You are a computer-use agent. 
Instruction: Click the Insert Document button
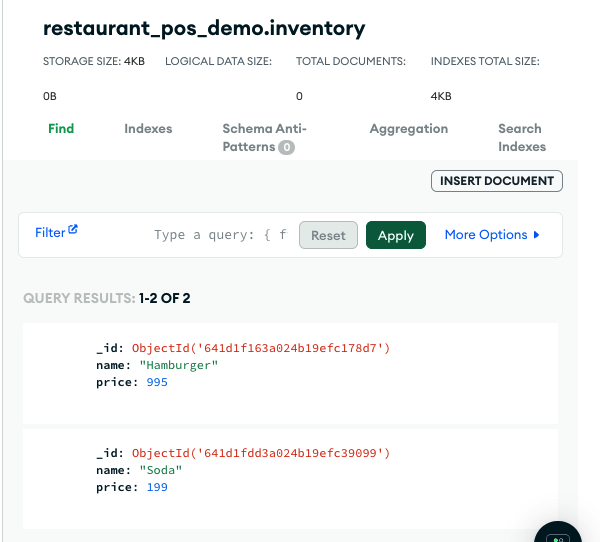(497, 181)
